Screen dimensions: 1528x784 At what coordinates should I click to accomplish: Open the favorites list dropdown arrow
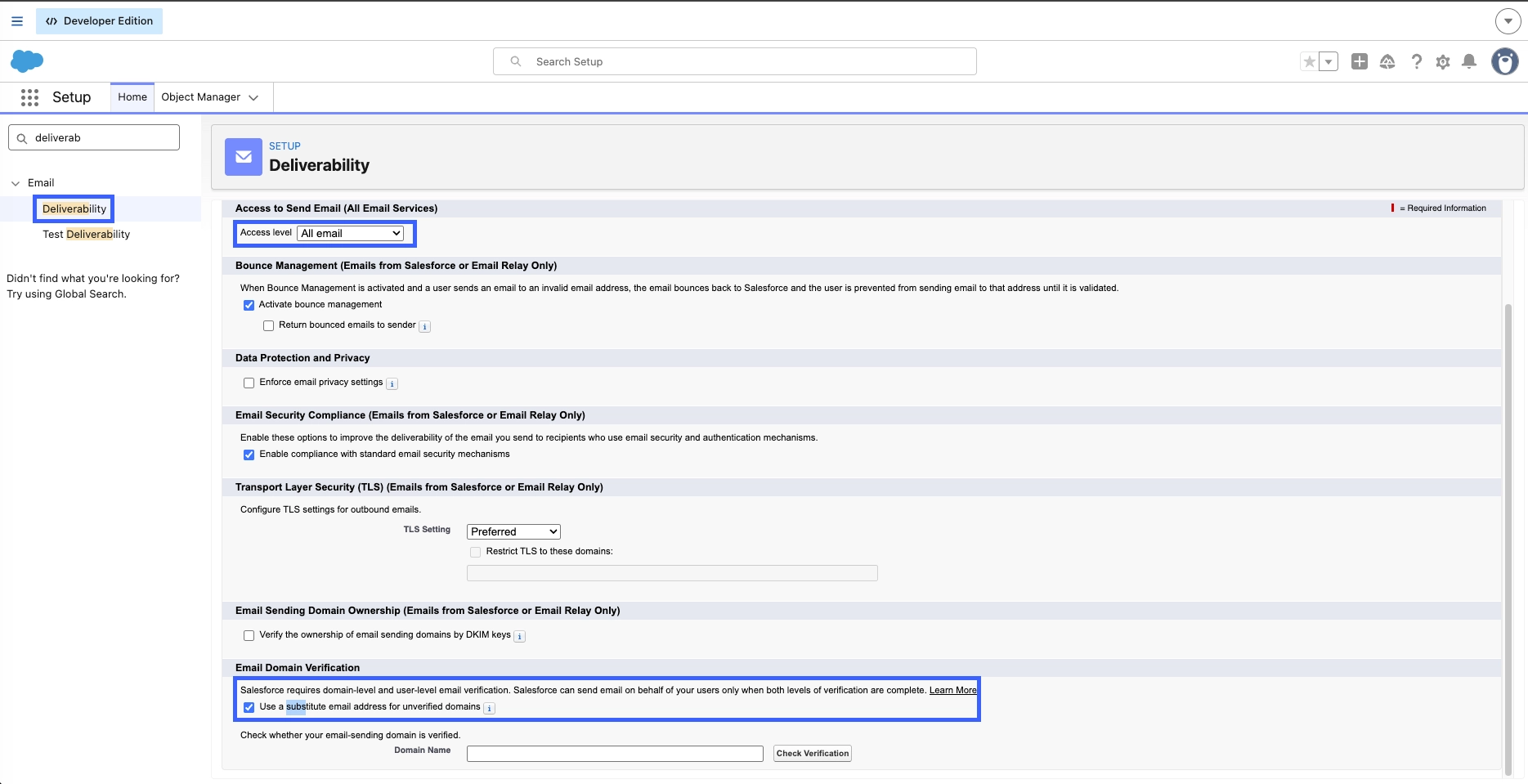coord(1329,61)
